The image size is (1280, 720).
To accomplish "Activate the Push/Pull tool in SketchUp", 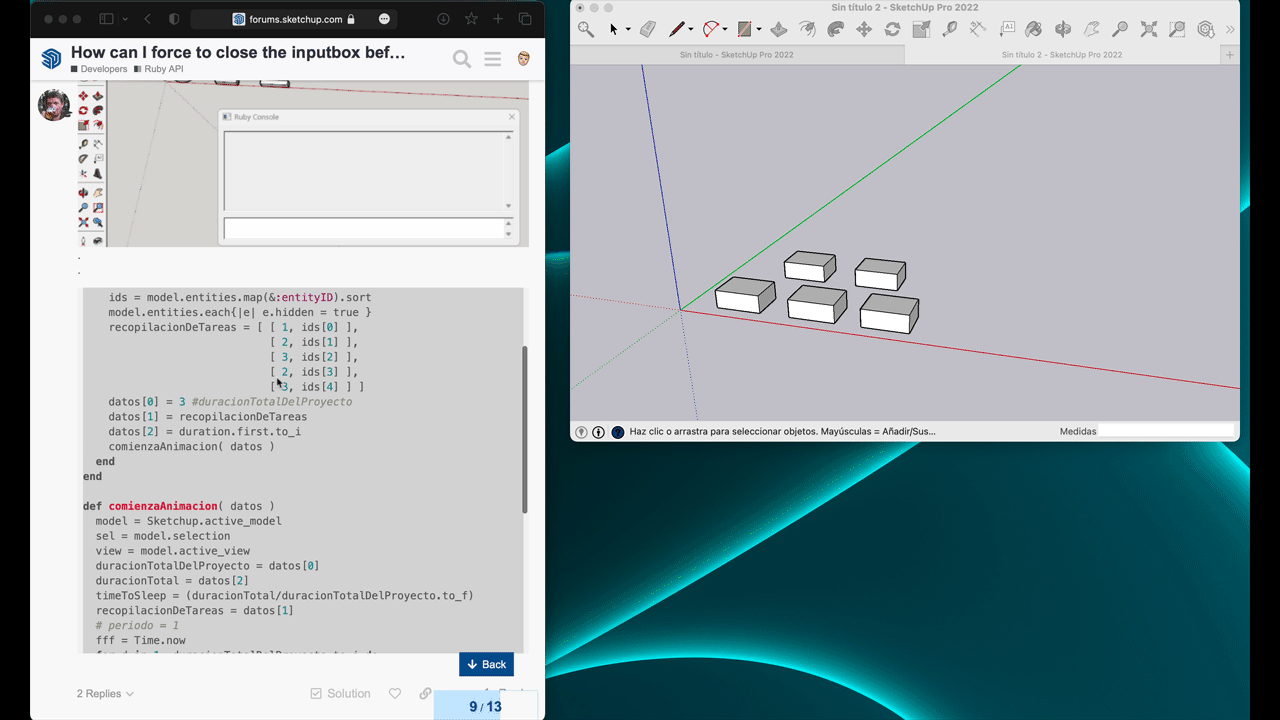I will point(779,30).
